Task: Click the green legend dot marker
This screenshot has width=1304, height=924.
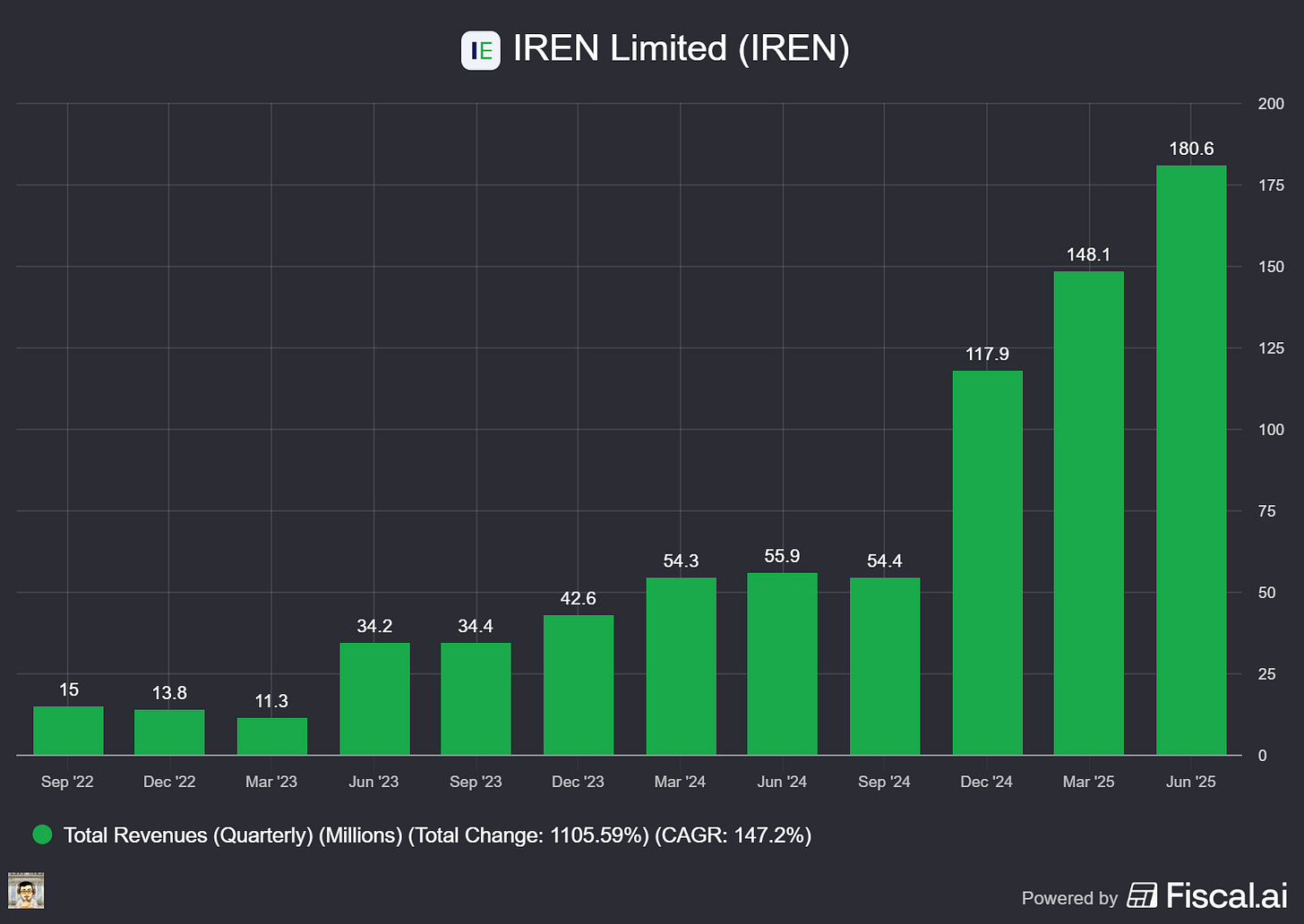Action: pos(42,834)
